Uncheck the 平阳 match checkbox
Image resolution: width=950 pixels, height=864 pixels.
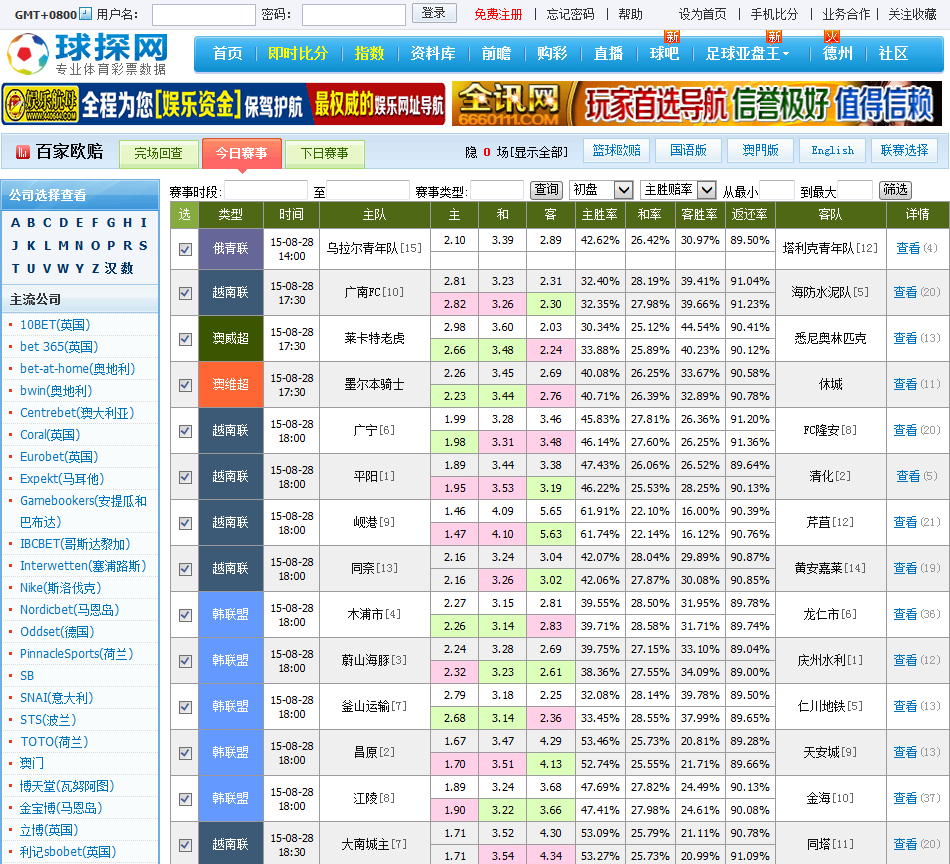tap(185, 477)
